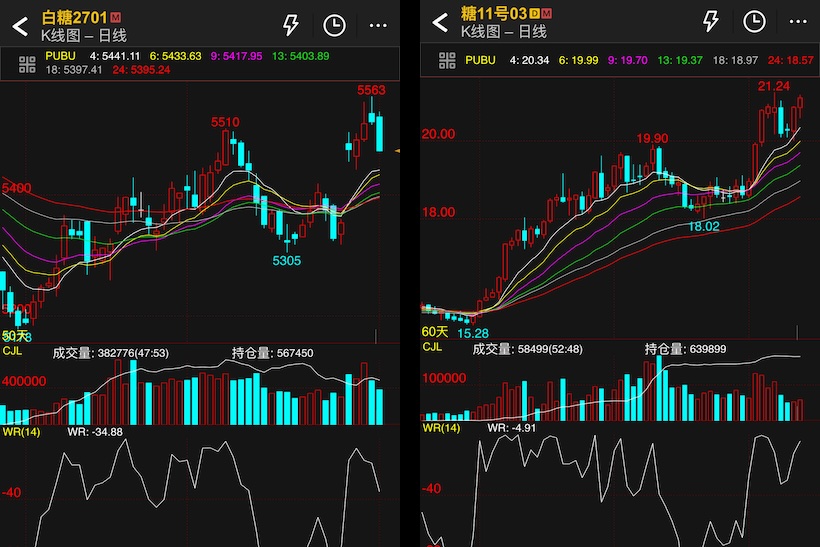Click the 24: 5395.24 PUBU value

coord(141,70)
